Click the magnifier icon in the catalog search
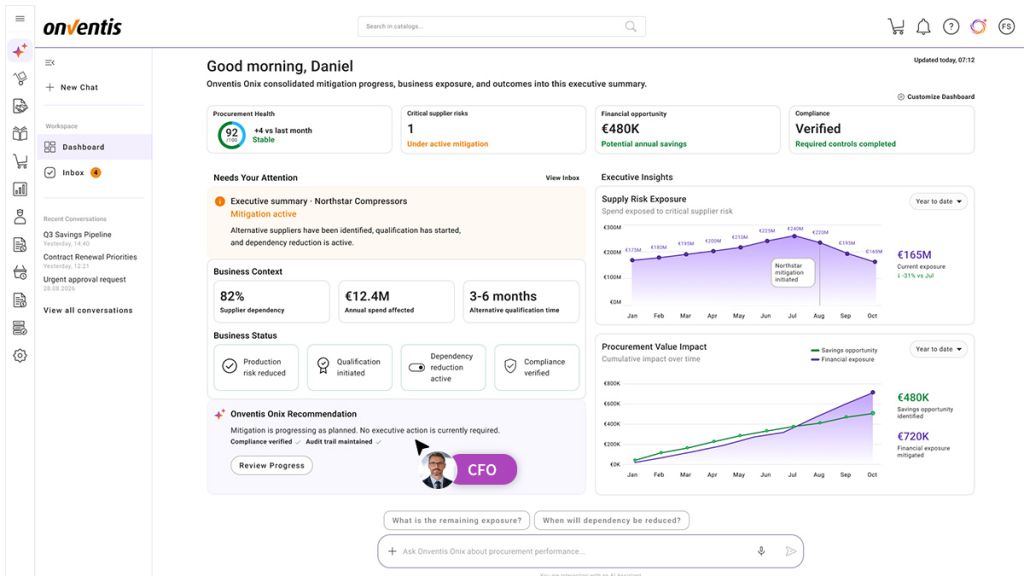 coord(630,27)
